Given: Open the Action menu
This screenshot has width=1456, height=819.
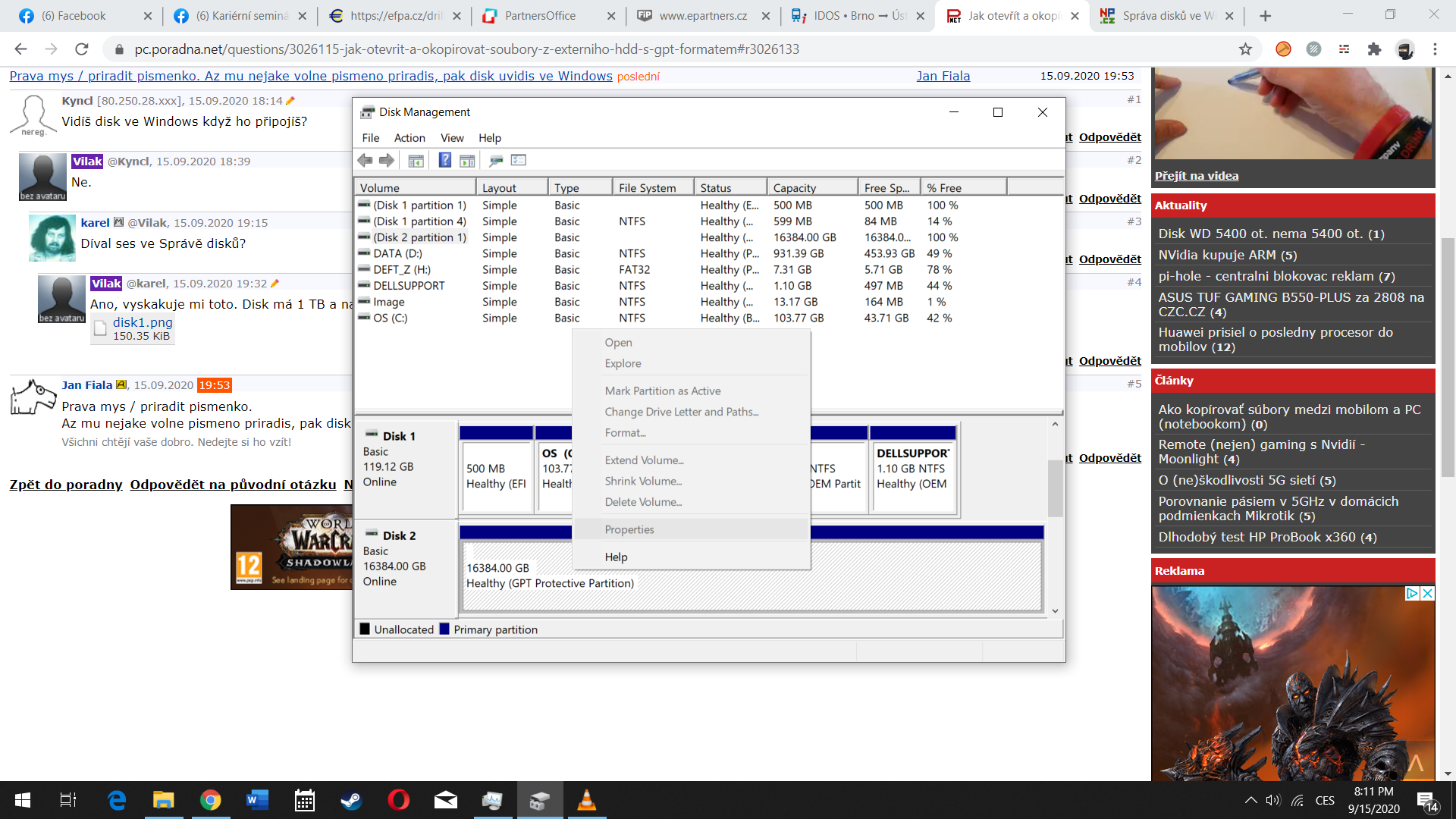Looking at the screenshot, I should click(409, 138).
